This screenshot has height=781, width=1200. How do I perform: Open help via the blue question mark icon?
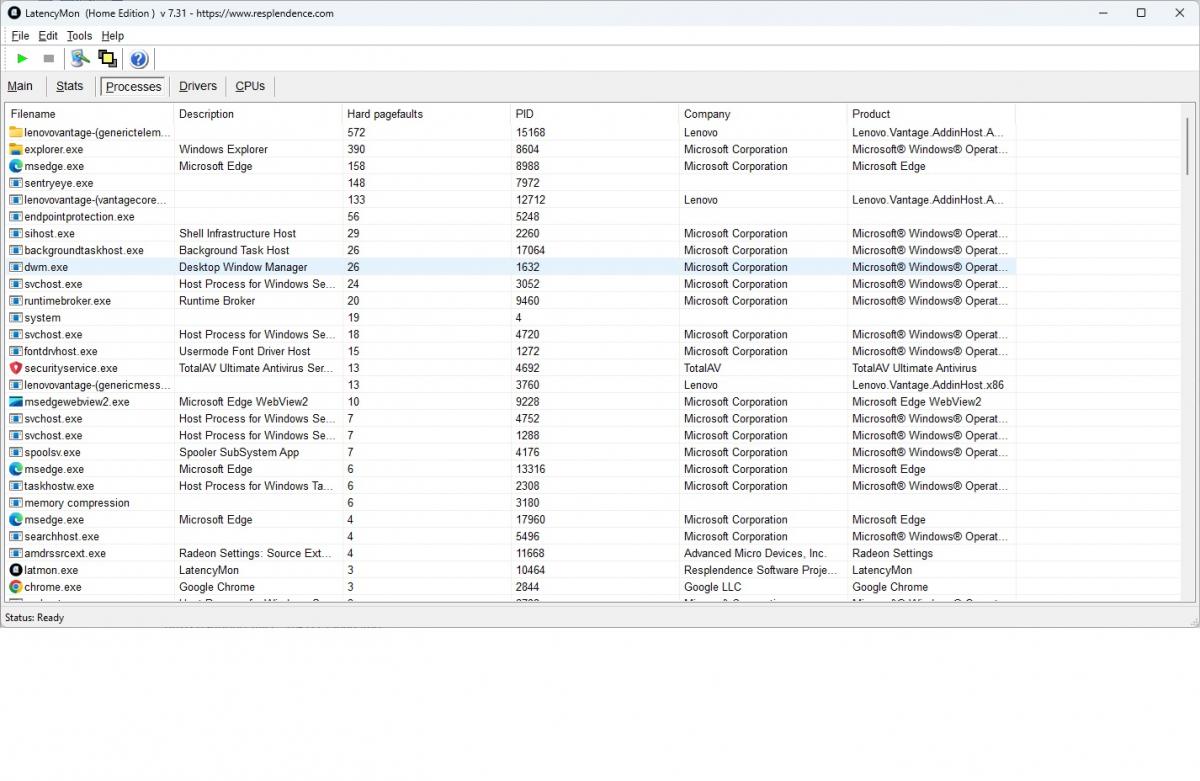click(139, 59)
